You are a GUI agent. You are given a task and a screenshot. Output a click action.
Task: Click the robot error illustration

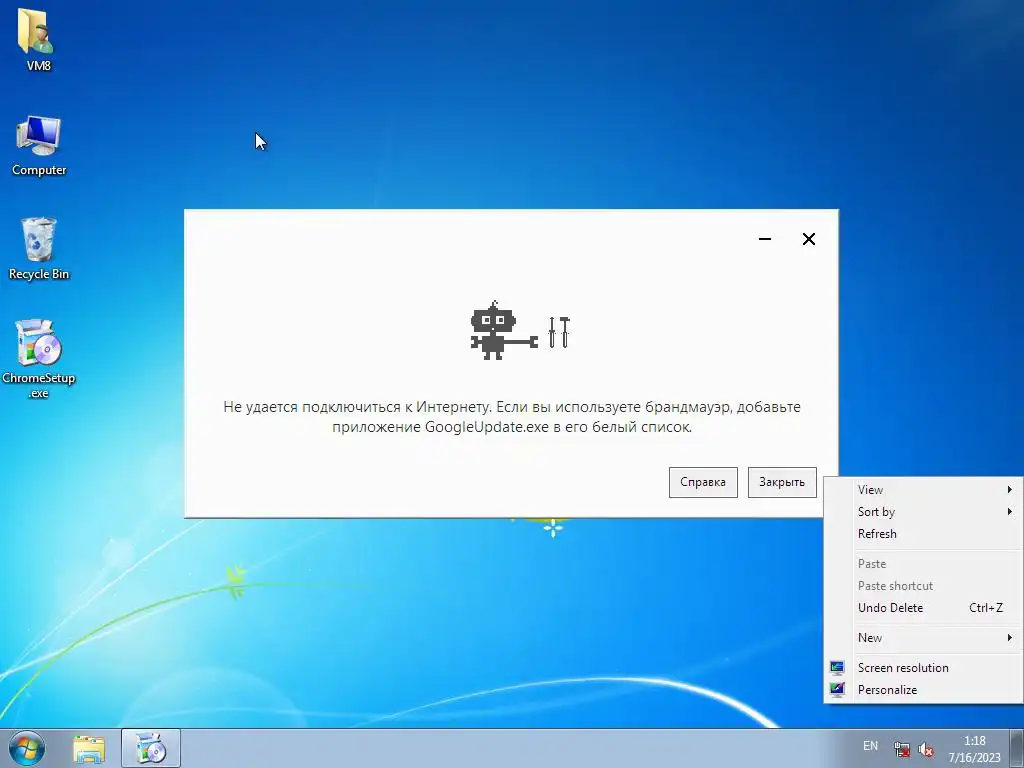pos(520,330)
